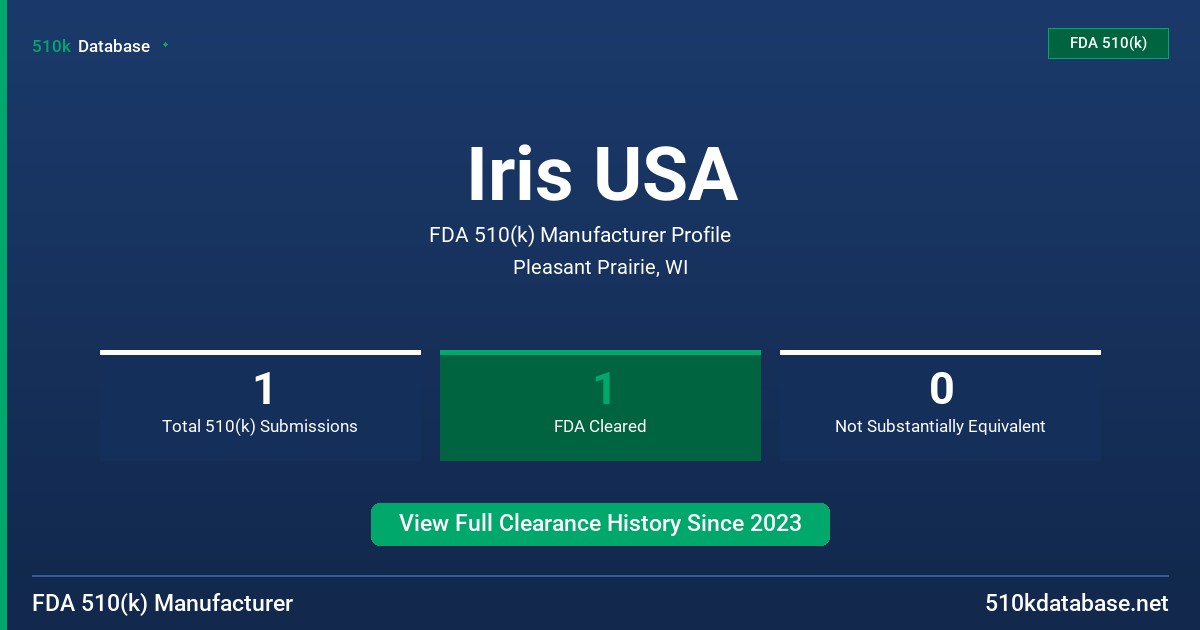Visit the 510kdatabase.net link
This screenshot has height=630, width=1200.
pos(1077,604)
